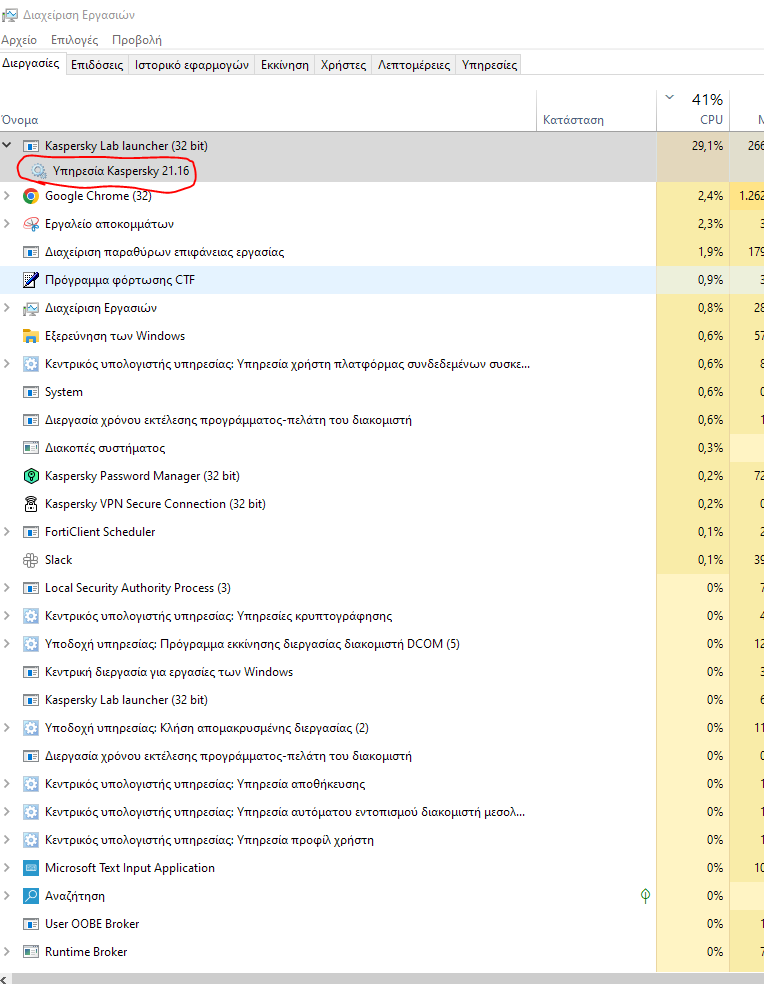The height and width of the screenshot is (984, 764).
Task: Click the horizontal scrollbar track at bottom
Action: [x=387, y=979]
